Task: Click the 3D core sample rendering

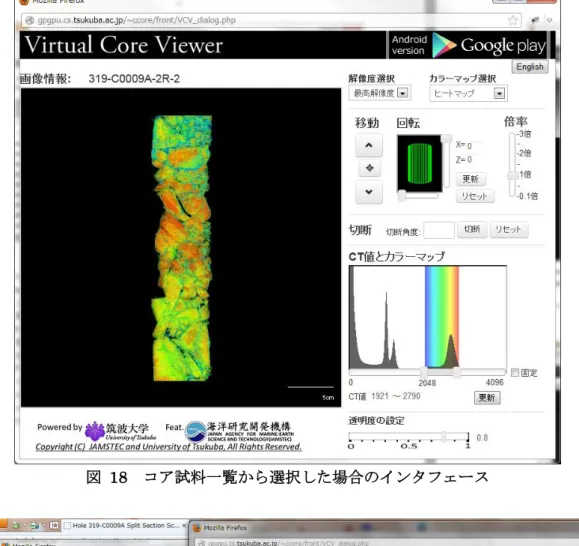Action: click(182, 248)
